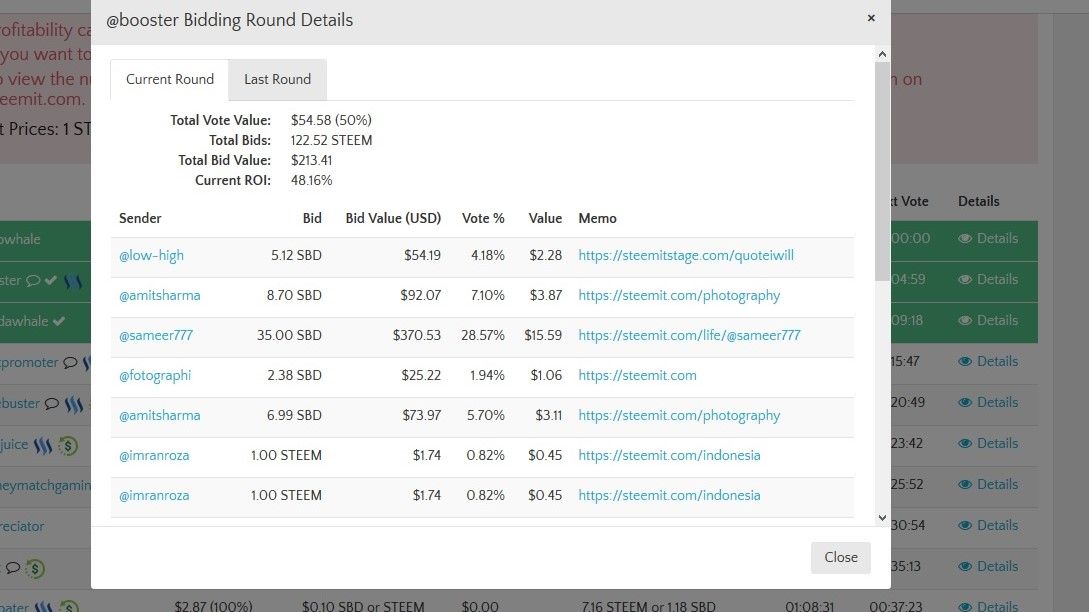Screen dimensions: 1089x612
Task: Click the '$370.53' bid value cell
Action: (x=417, y=336)
